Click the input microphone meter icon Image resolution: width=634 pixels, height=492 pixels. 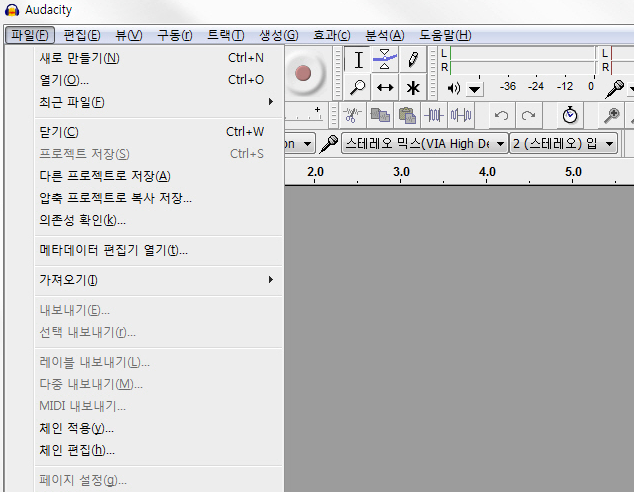click(x=615, y=89)
